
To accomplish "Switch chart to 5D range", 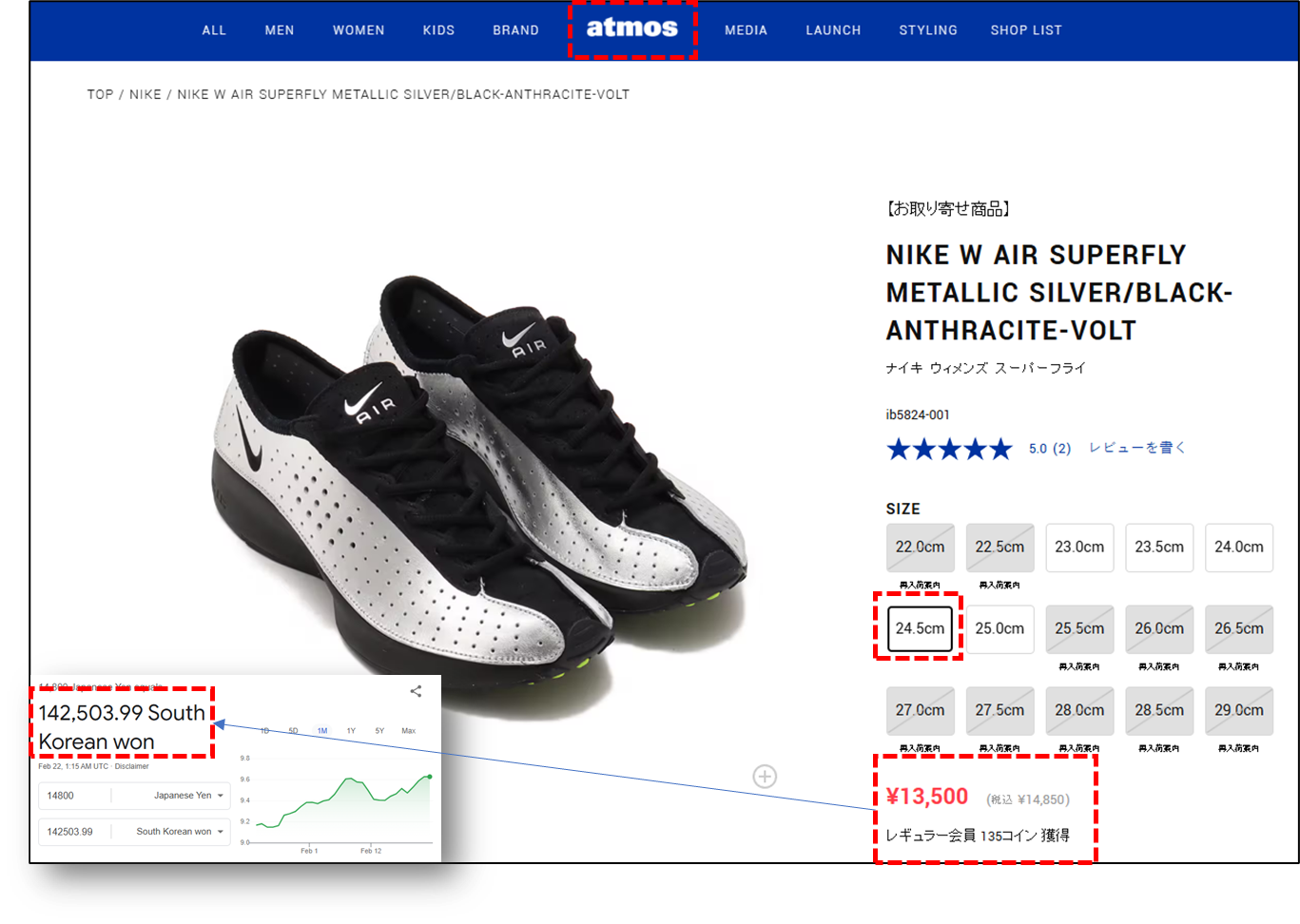I will [293, 731].
